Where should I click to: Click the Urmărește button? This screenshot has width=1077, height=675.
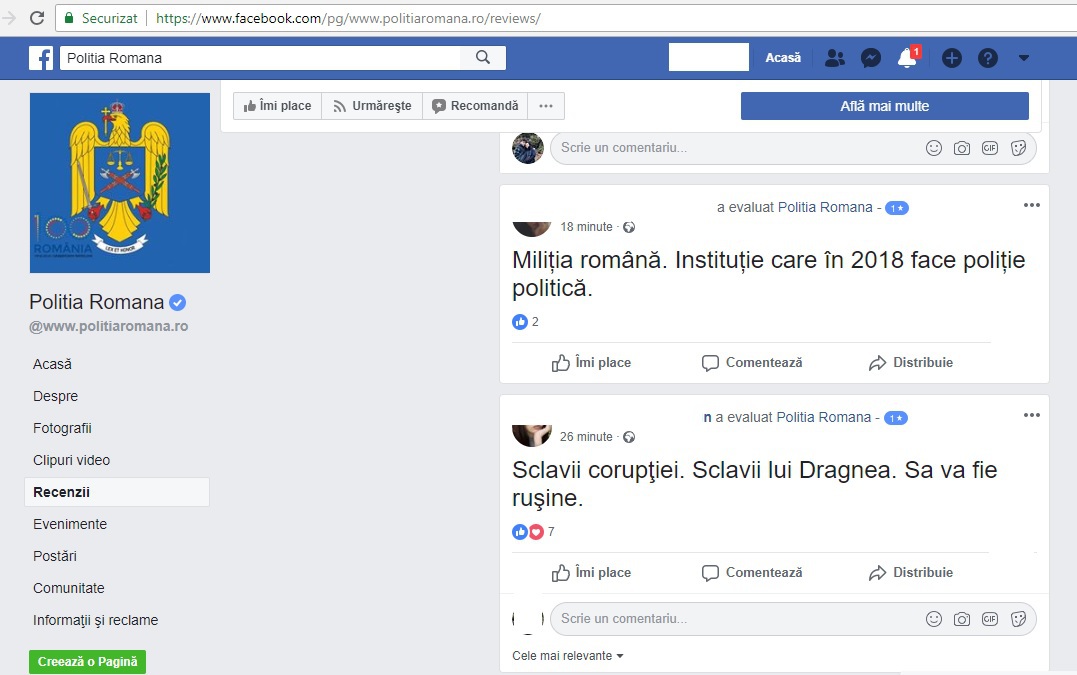(372, 106)
